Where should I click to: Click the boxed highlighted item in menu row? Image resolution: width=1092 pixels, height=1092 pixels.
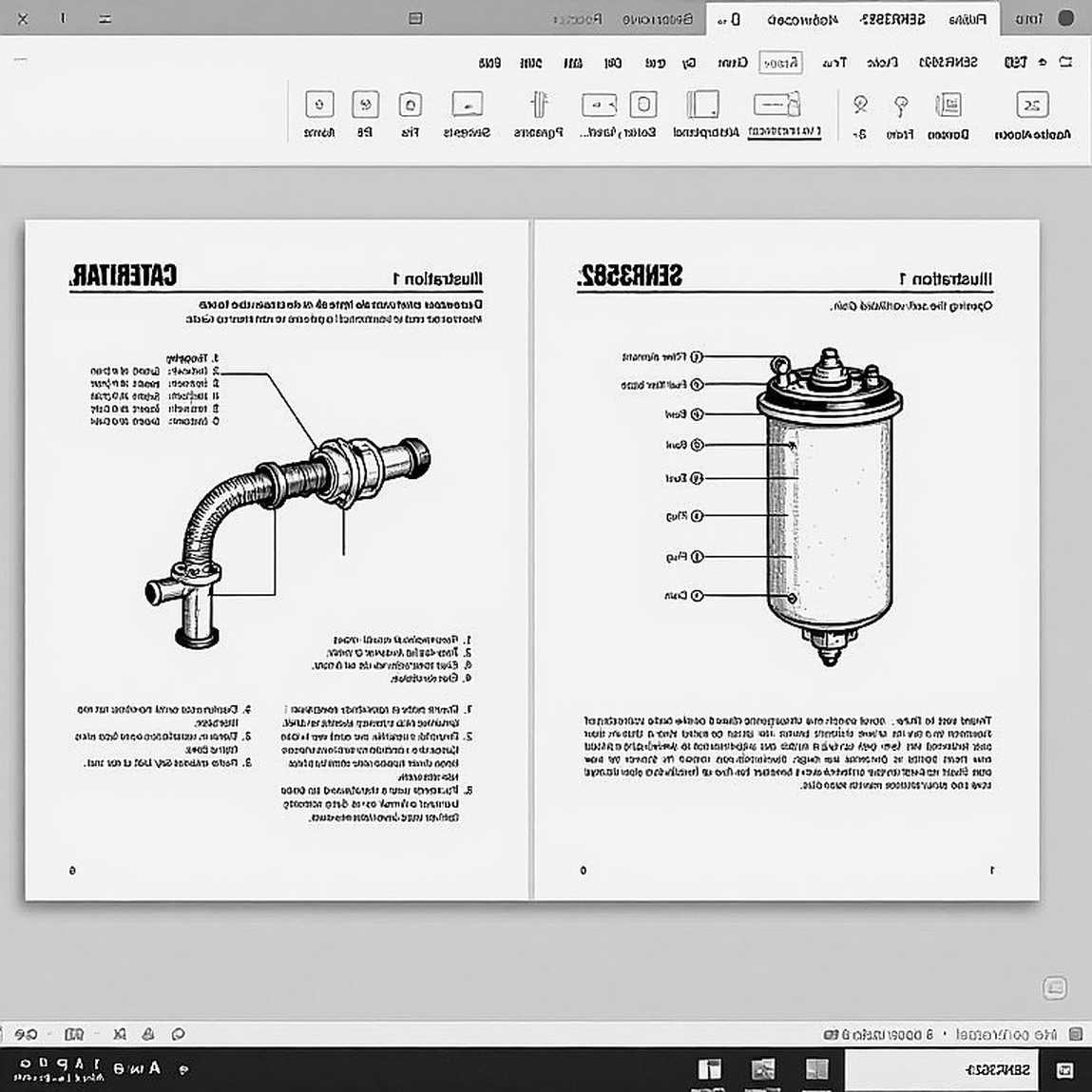[780, 63]
